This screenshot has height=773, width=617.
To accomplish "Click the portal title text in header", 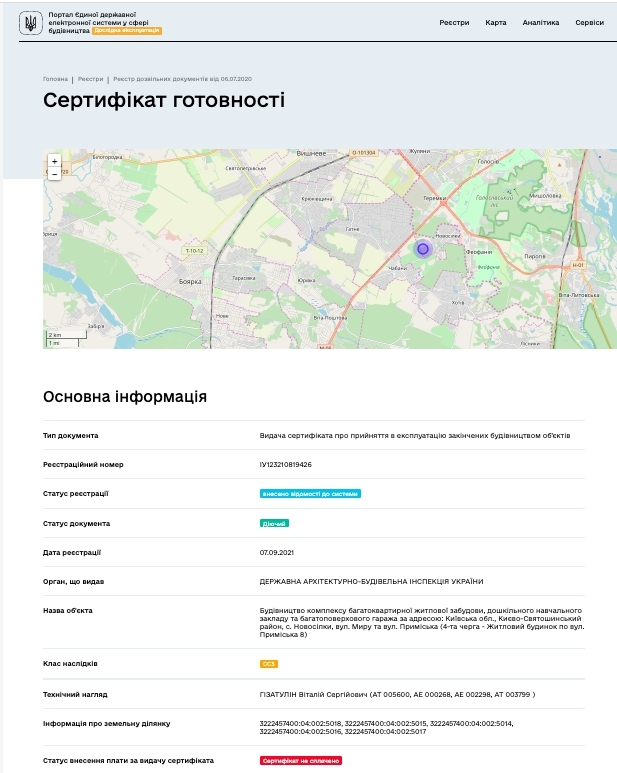I will (98, 22).
